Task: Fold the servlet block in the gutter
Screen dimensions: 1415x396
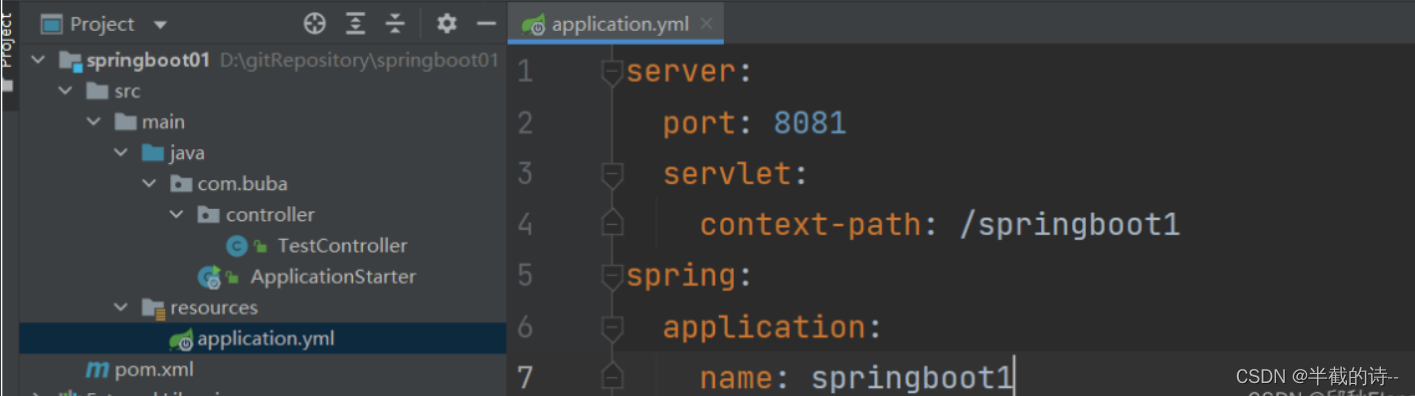Action: tap(611, 175)
